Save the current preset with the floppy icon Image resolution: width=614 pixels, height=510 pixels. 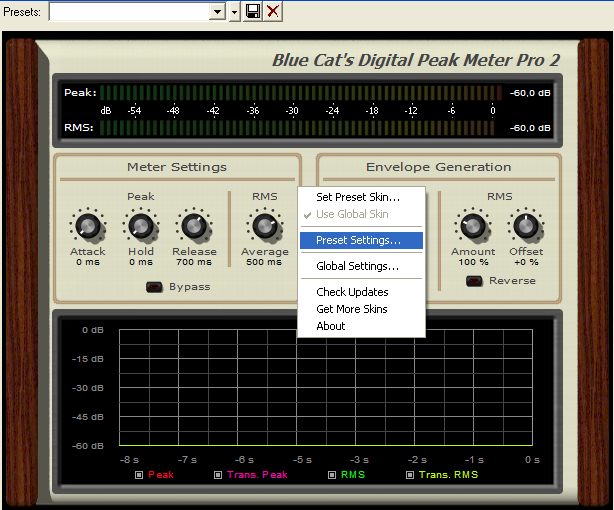[253, 11]
